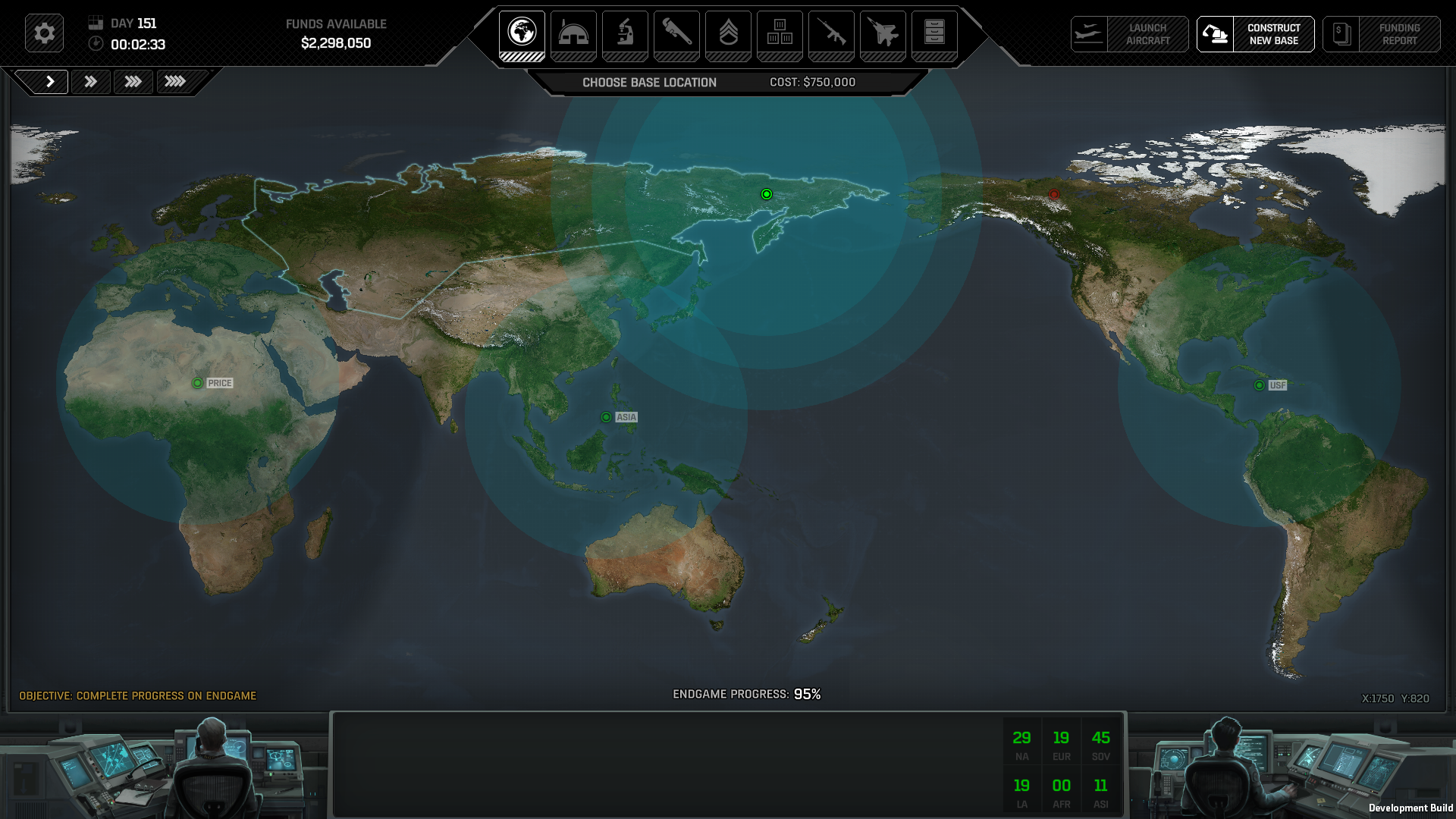Set game speed to double arrows
The height and width of the screenshot is (819, 1456).
(91, 81)
